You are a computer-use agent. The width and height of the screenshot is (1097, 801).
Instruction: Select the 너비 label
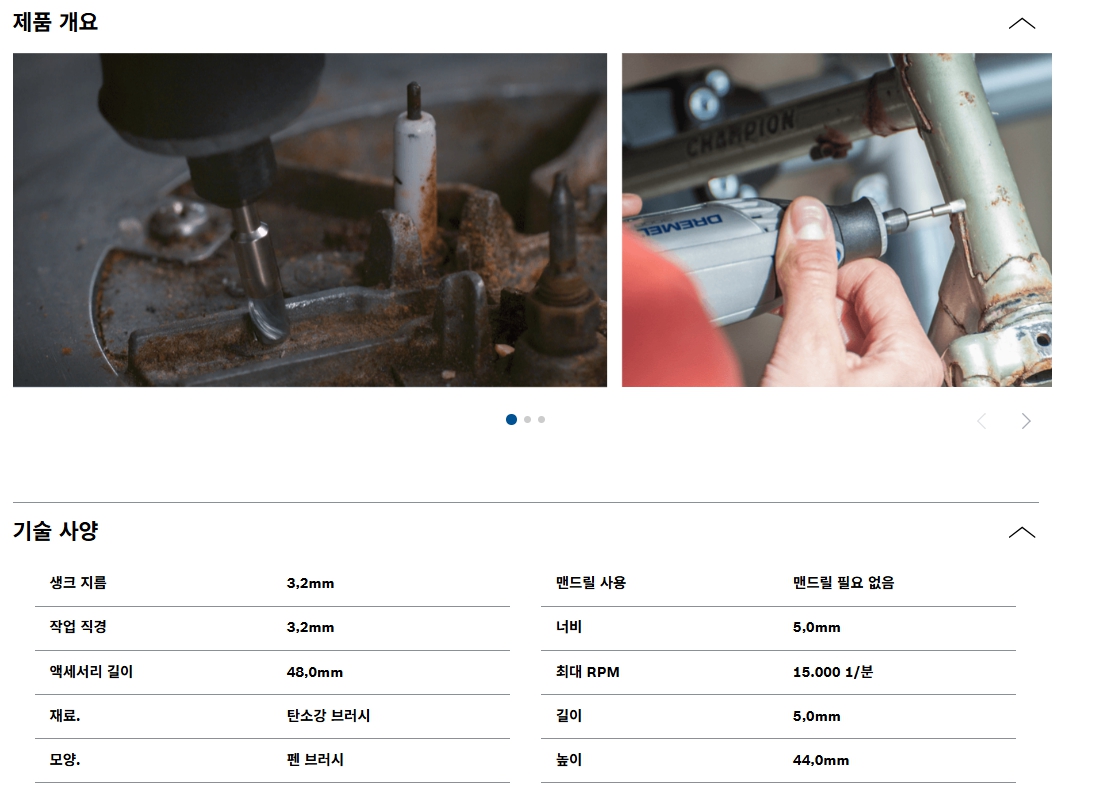(x=569, y=627)
